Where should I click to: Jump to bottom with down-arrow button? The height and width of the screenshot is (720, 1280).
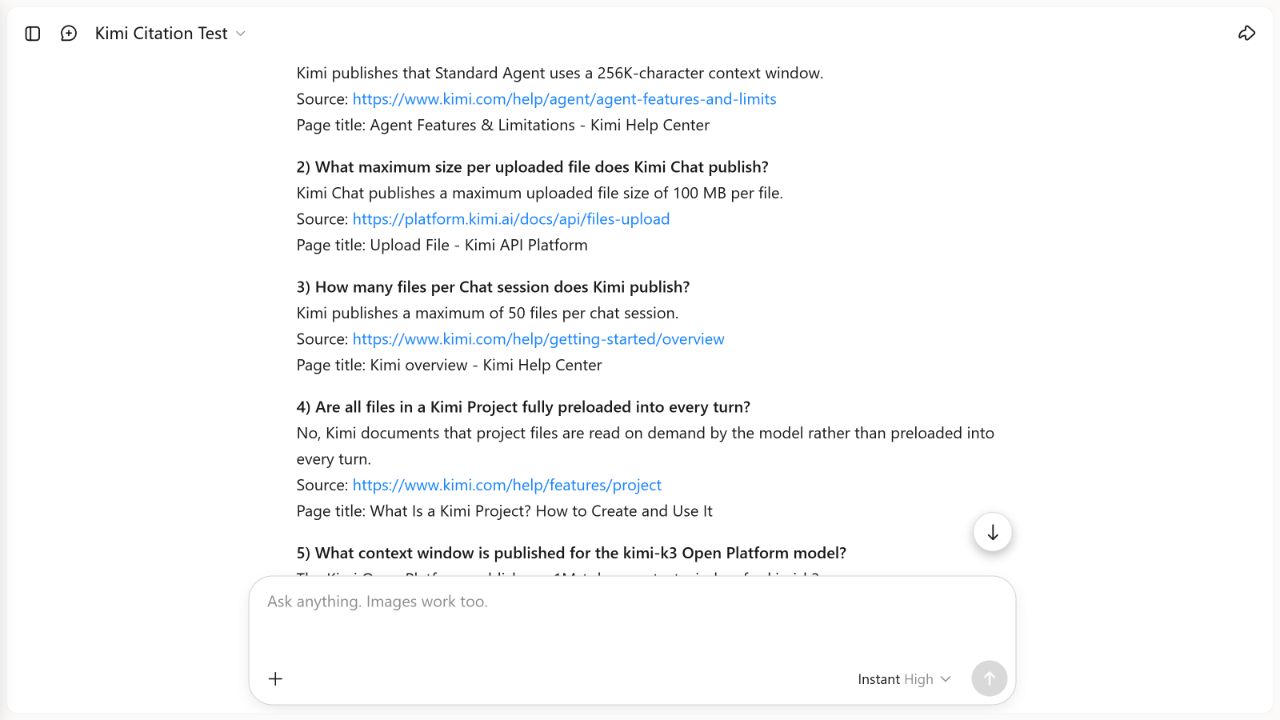[x=993, y=532]
